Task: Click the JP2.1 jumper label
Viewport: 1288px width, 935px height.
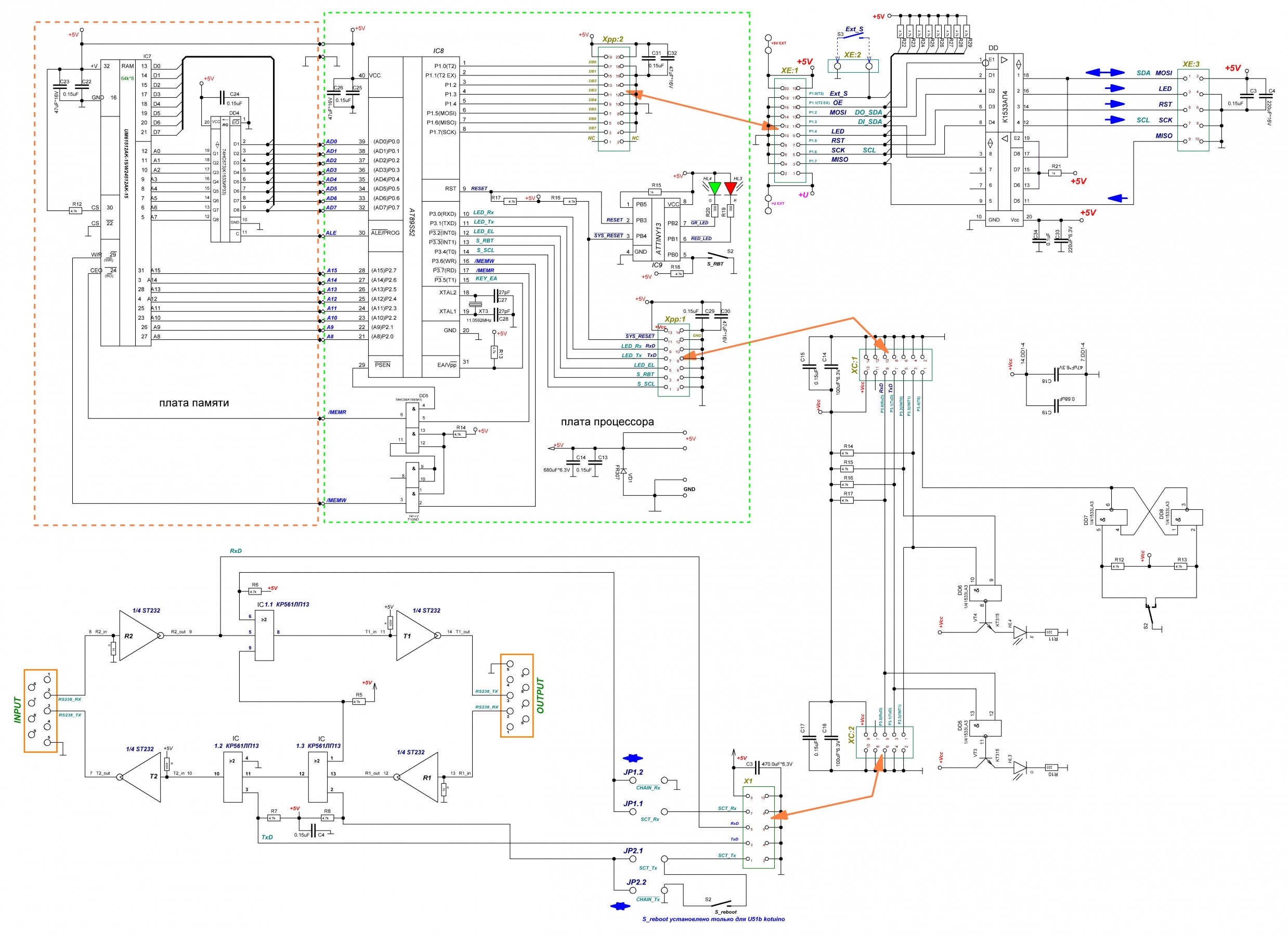Action: coord(633,850)
